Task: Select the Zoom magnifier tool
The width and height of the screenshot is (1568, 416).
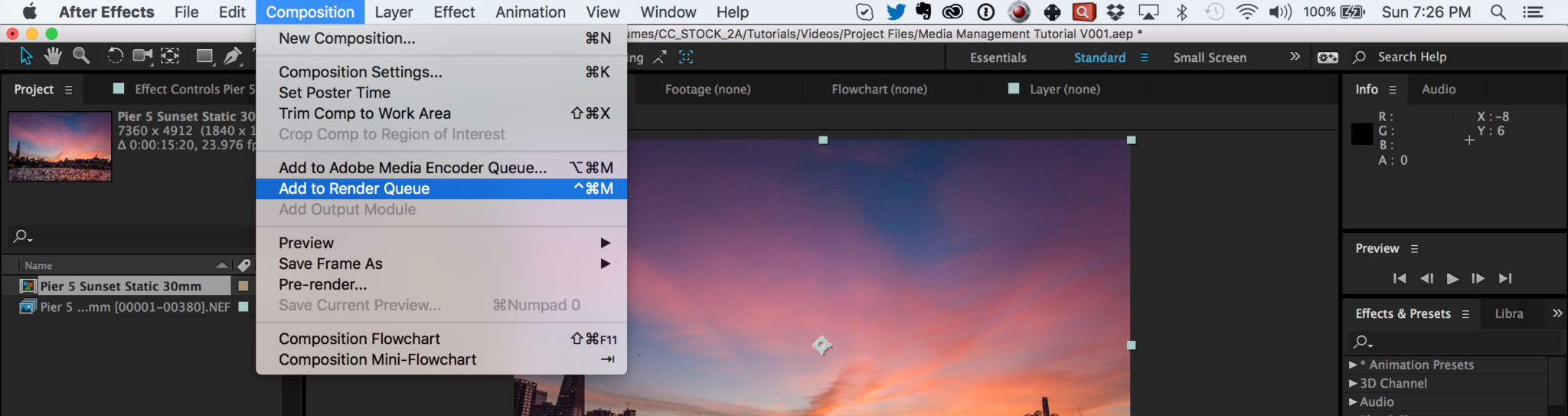Action: point(80,56)
